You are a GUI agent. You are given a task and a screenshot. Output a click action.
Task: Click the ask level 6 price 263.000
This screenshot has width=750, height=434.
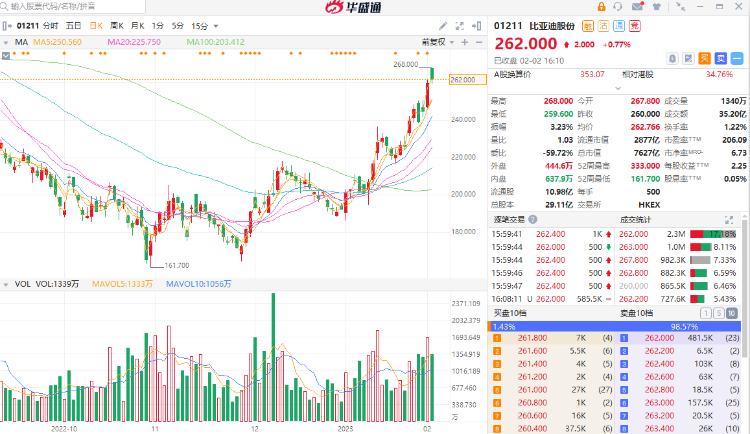click(x=659, y=403)
